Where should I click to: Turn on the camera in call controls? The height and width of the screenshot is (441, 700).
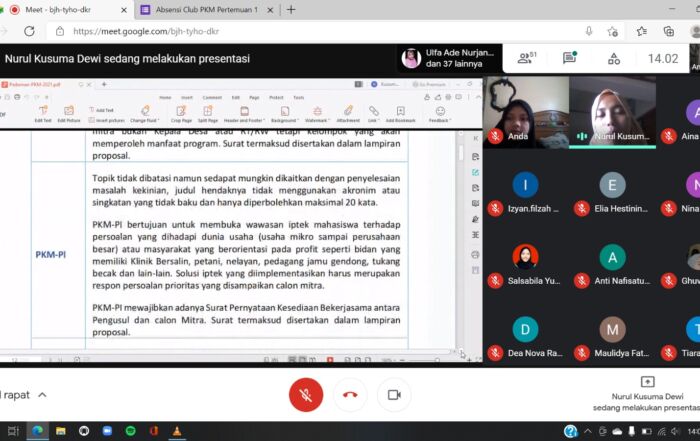(394, 395)
